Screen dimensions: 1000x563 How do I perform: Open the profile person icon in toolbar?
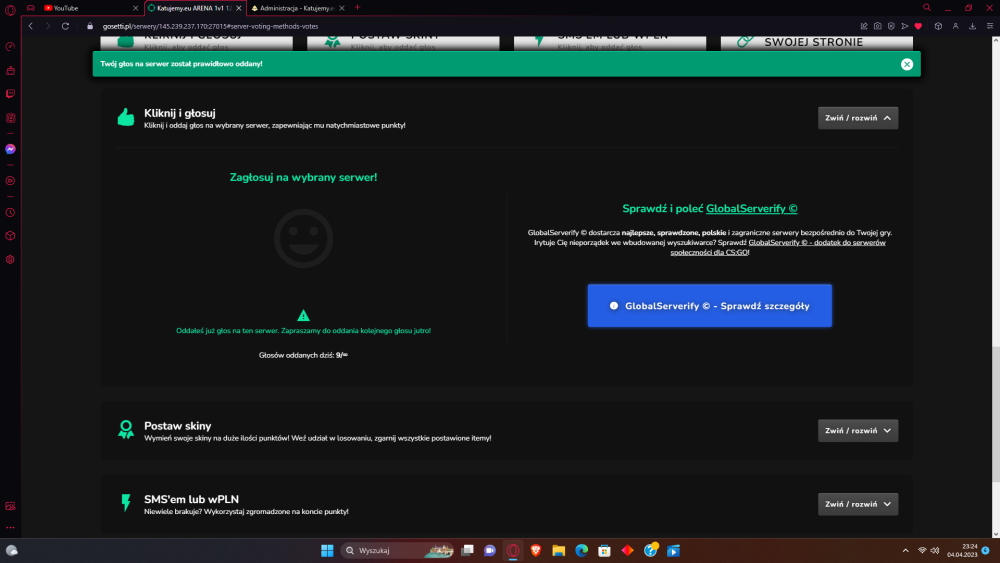955,26
